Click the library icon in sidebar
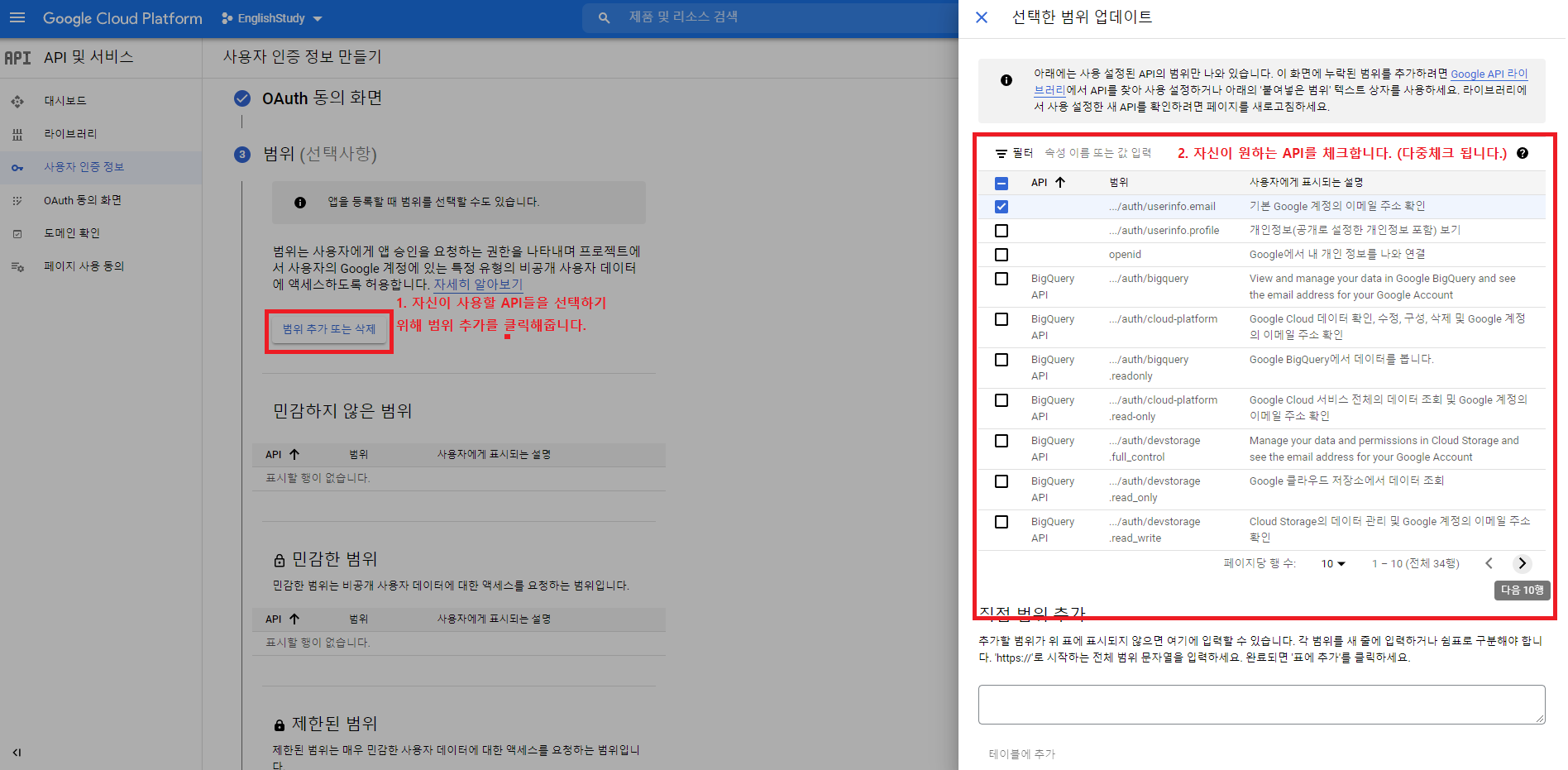 (x=17, y=134)
